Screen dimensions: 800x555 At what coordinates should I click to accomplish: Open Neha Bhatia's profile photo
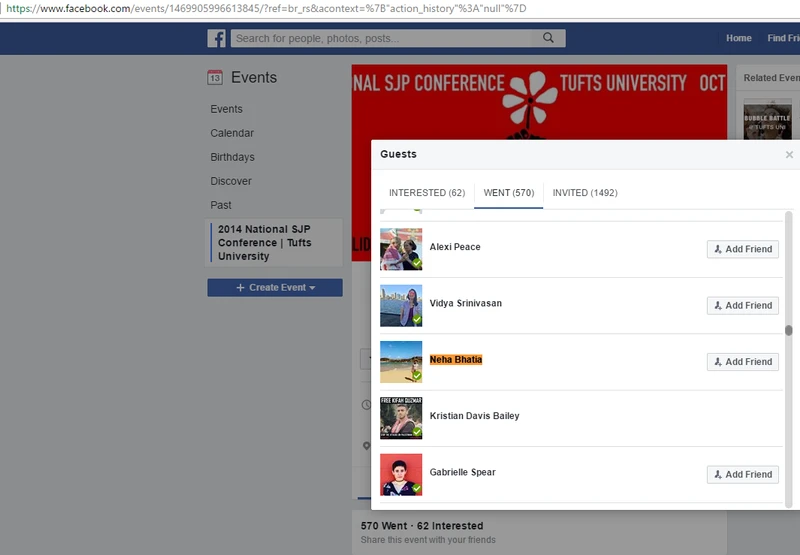pyautogui.click(x=401, y=362)
